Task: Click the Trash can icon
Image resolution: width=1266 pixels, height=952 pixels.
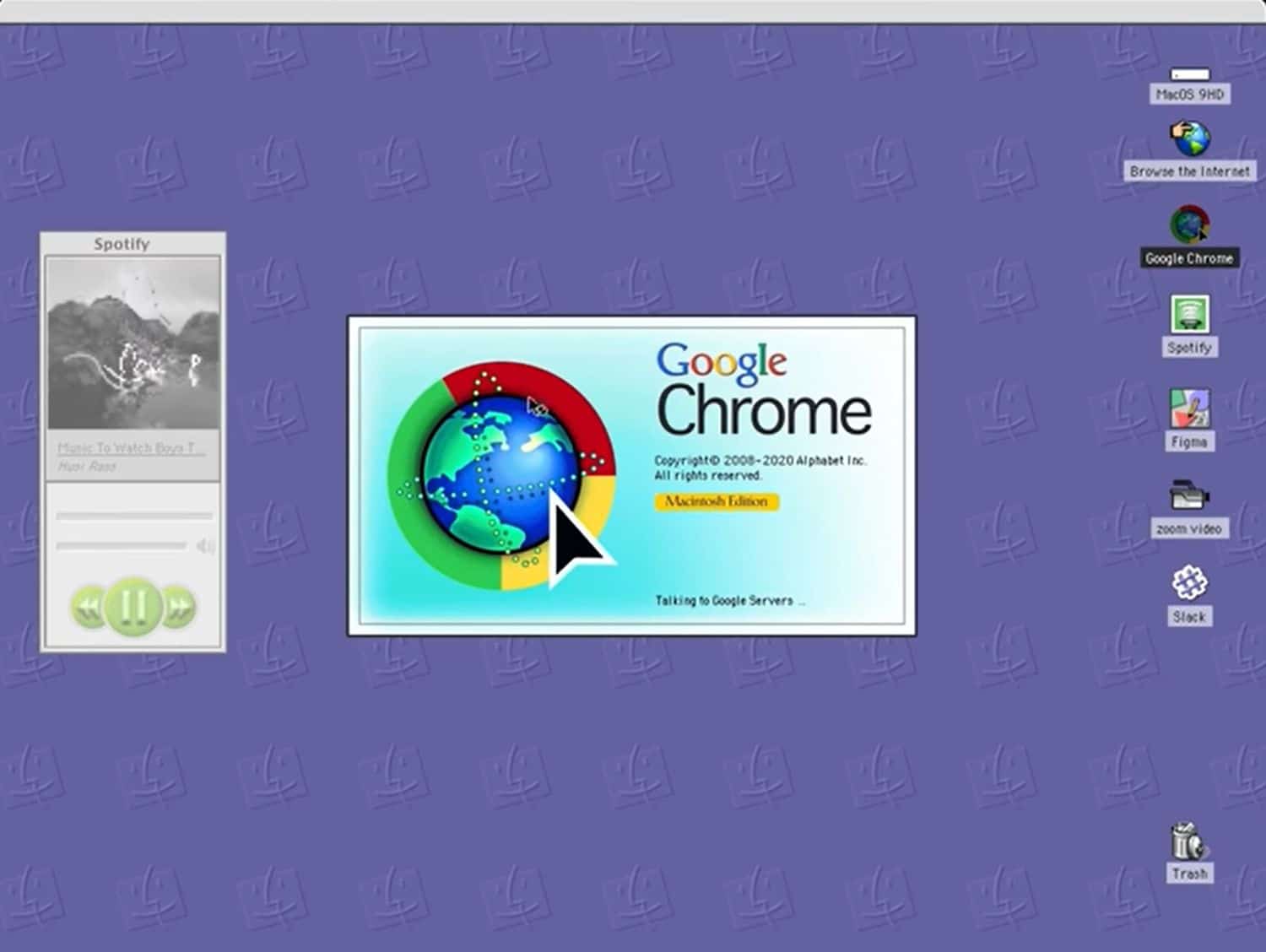Action: point(1188,841)
